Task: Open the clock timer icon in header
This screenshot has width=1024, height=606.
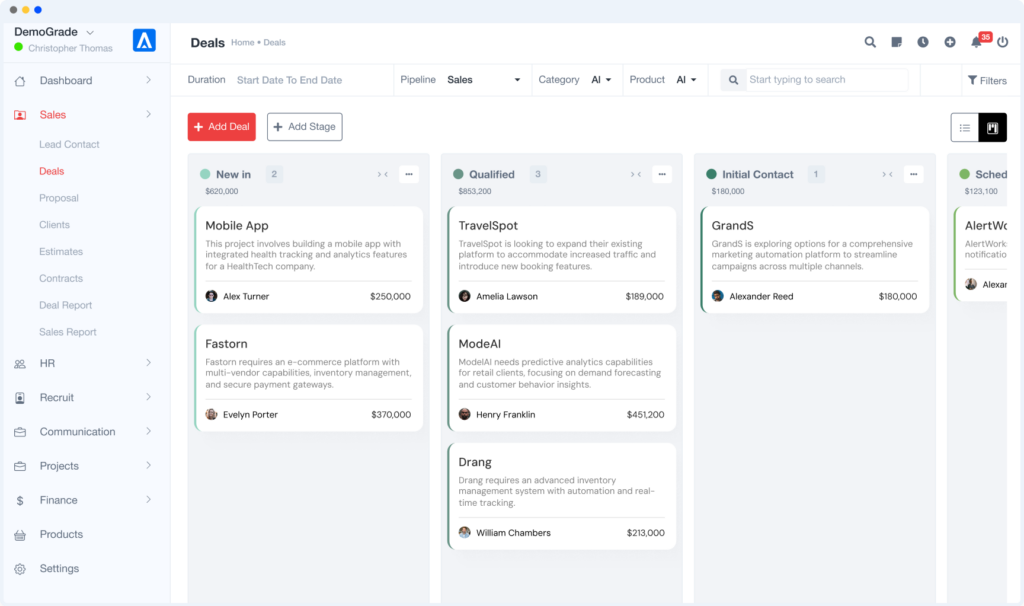Action: coord(923,42)
